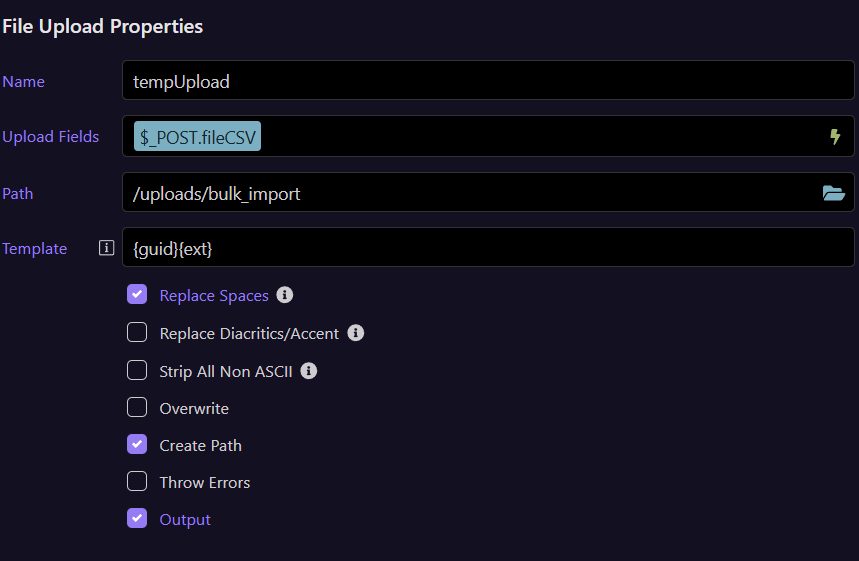Click the Replace Spaces label
859x561 pixels.
tap(214, 296)
